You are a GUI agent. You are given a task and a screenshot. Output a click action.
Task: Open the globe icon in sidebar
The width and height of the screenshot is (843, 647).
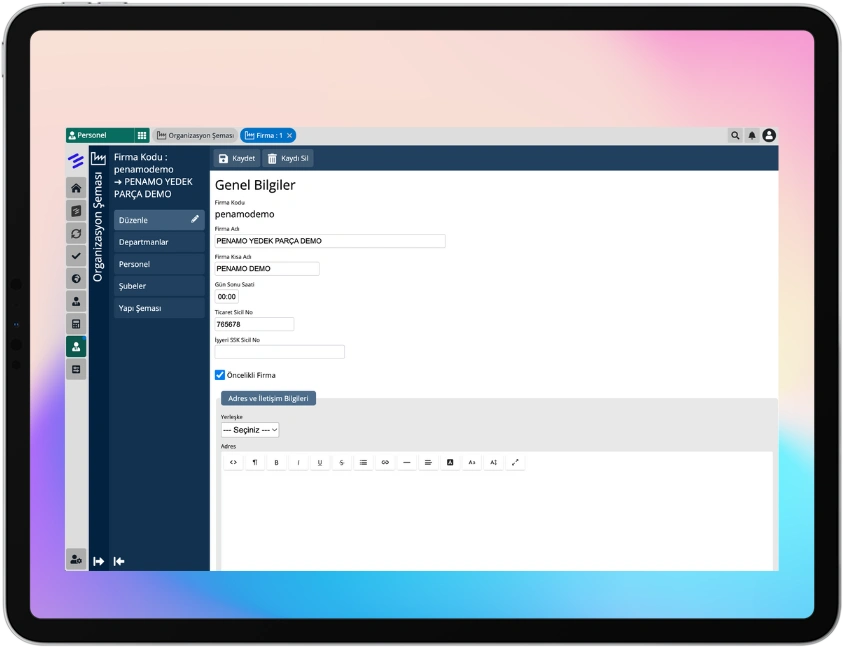tap(76, 278)
